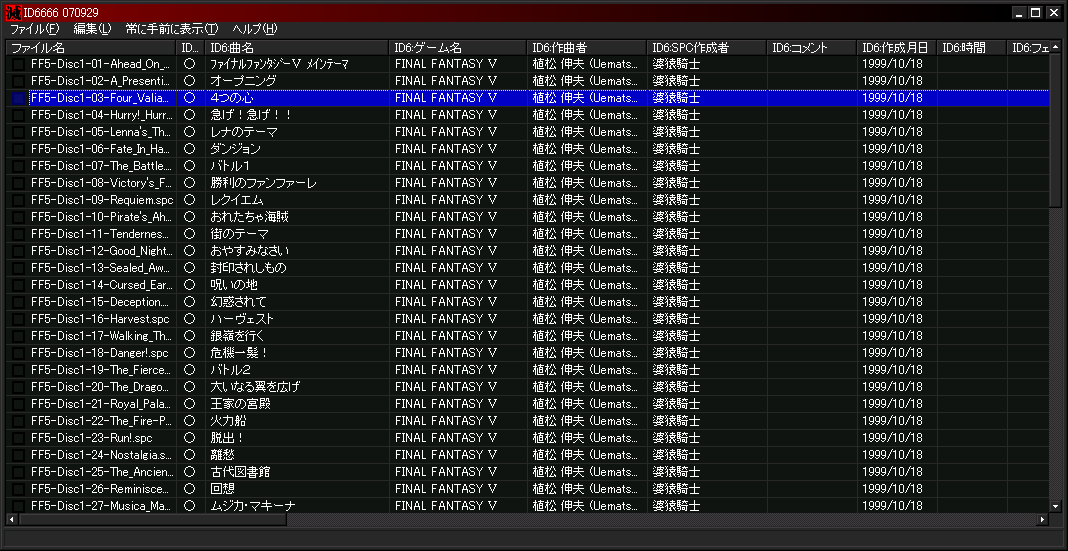This screenshot has width=1068, height=551.
Task: Click the circle mark in バトル2 row
Action: pos(190,370)
